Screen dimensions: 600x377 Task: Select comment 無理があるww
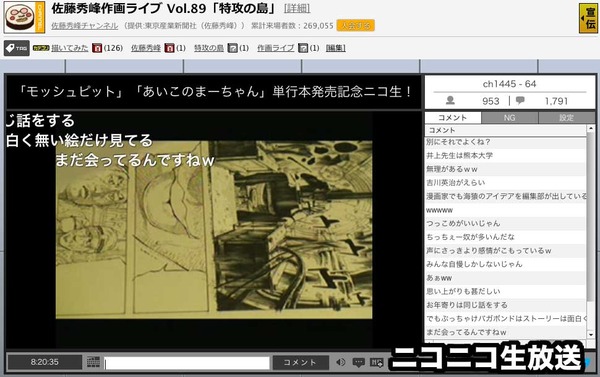point(505,169)
